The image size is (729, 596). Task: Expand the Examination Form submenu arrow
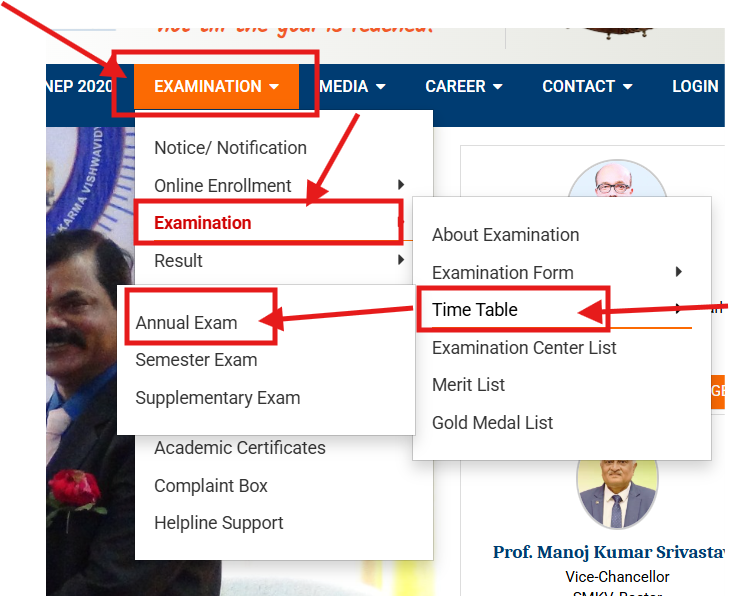pyautogui.click(x=679, y=272)
